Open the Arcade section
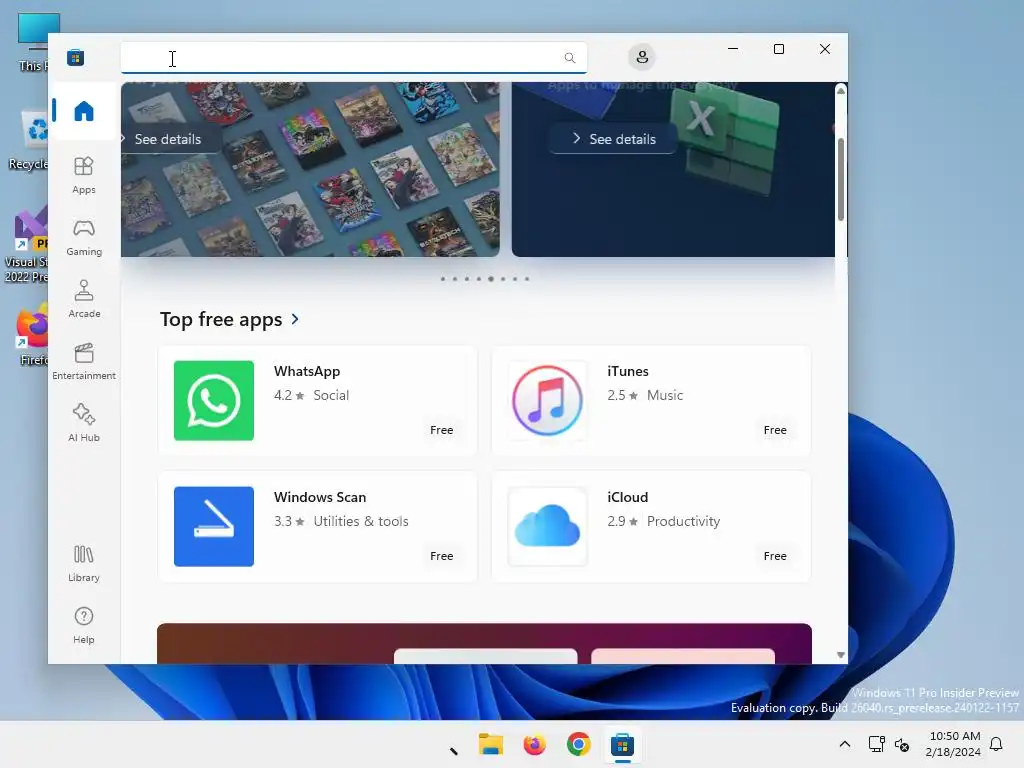 (x=84, y=300)
